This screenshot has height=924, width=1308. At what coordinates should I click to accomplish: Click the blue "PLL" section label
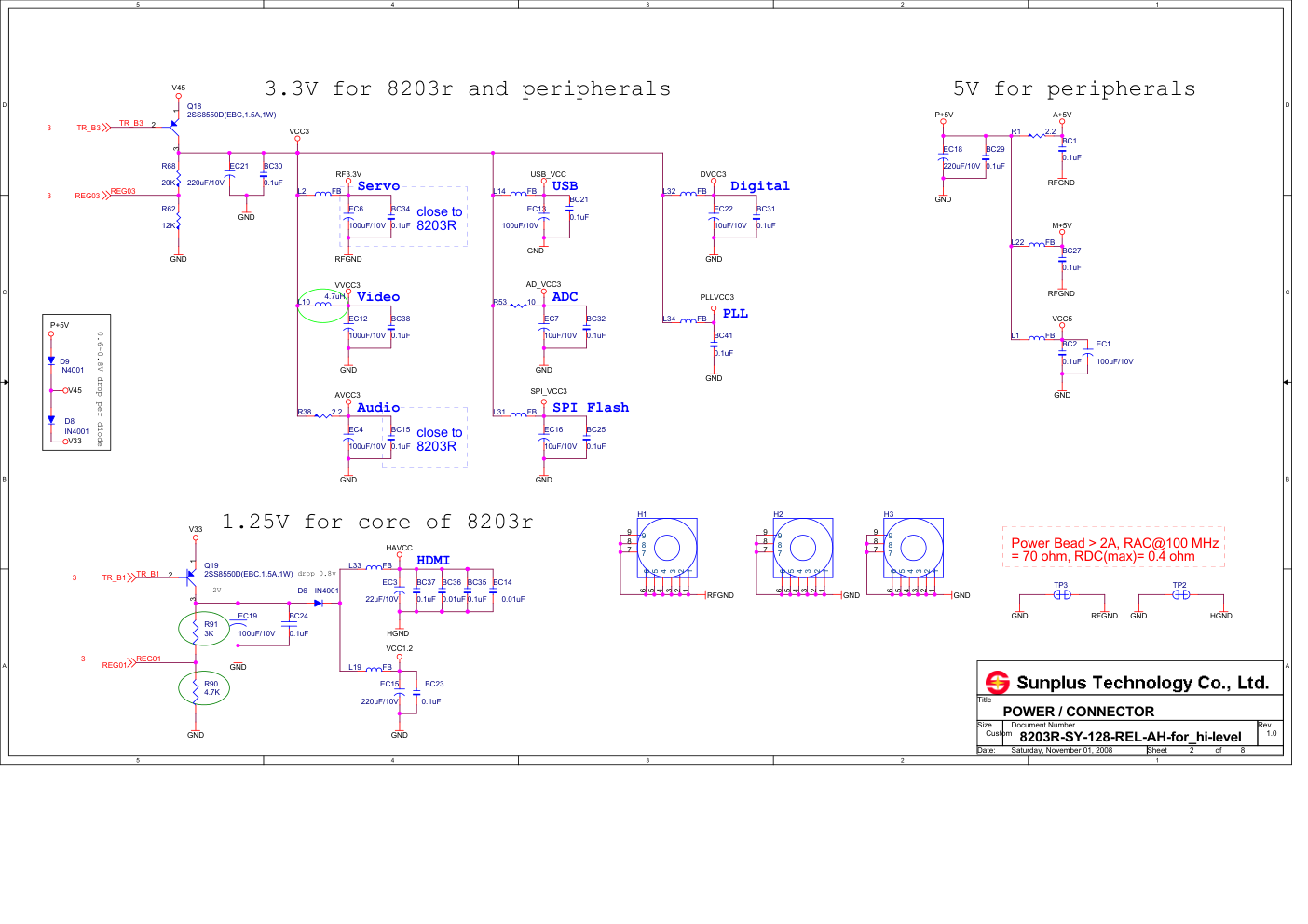click(735, 314)
